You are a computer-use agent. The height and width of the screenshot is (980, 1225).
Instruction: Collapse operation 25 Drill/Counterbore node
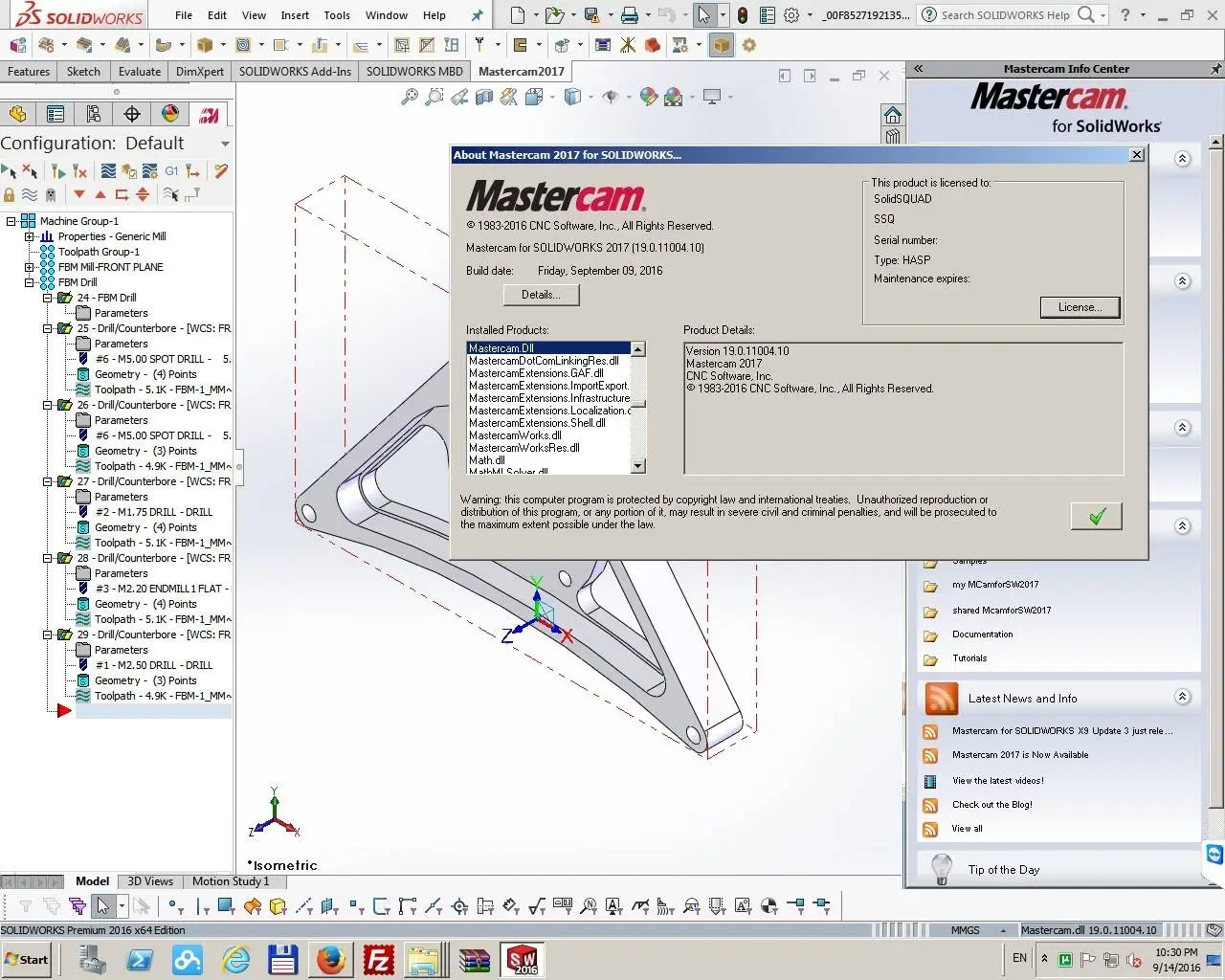click(x=47, y=328)
